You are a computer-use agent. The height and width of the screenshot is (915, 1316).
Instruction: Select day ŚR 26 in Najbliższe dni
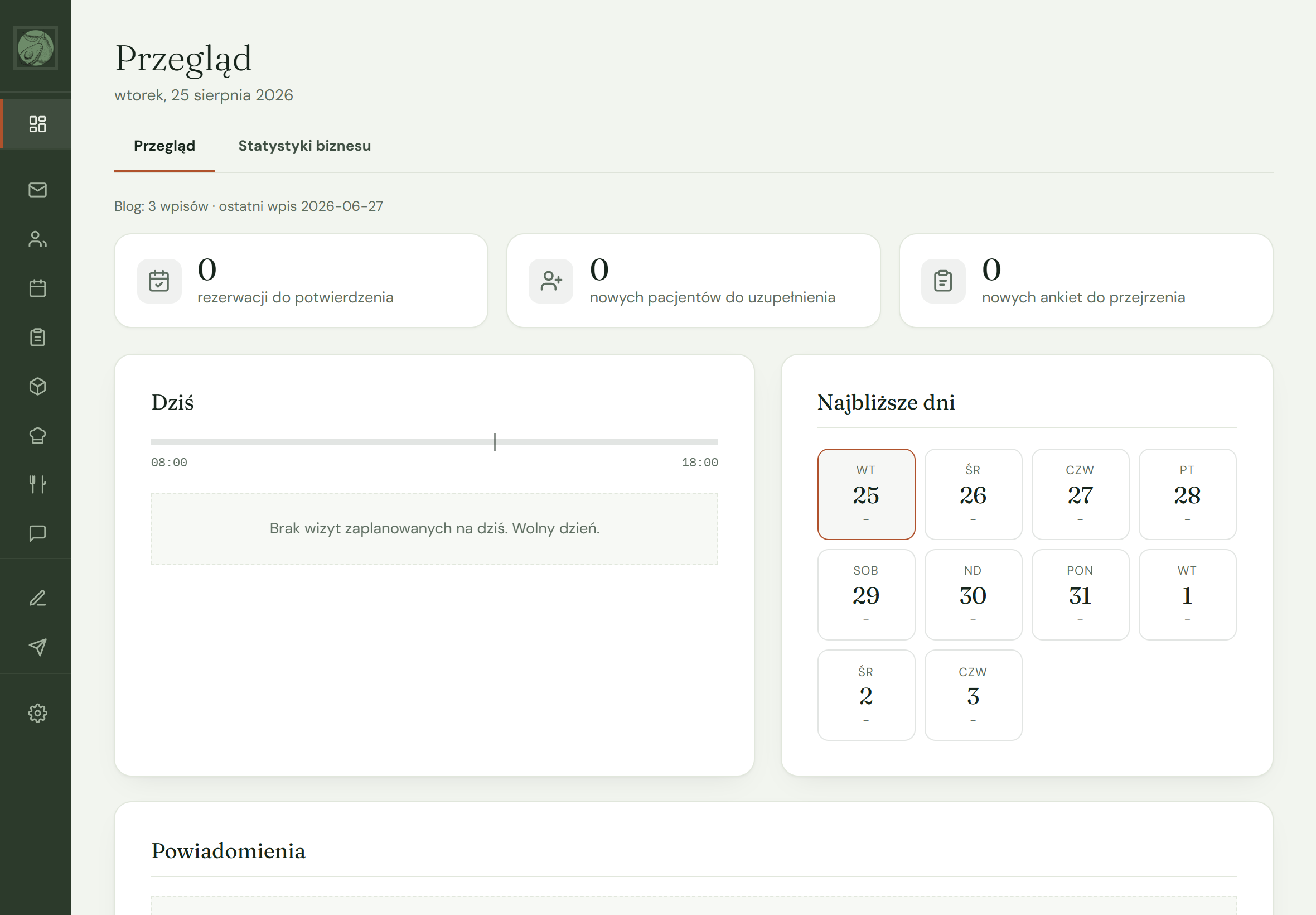974,494
